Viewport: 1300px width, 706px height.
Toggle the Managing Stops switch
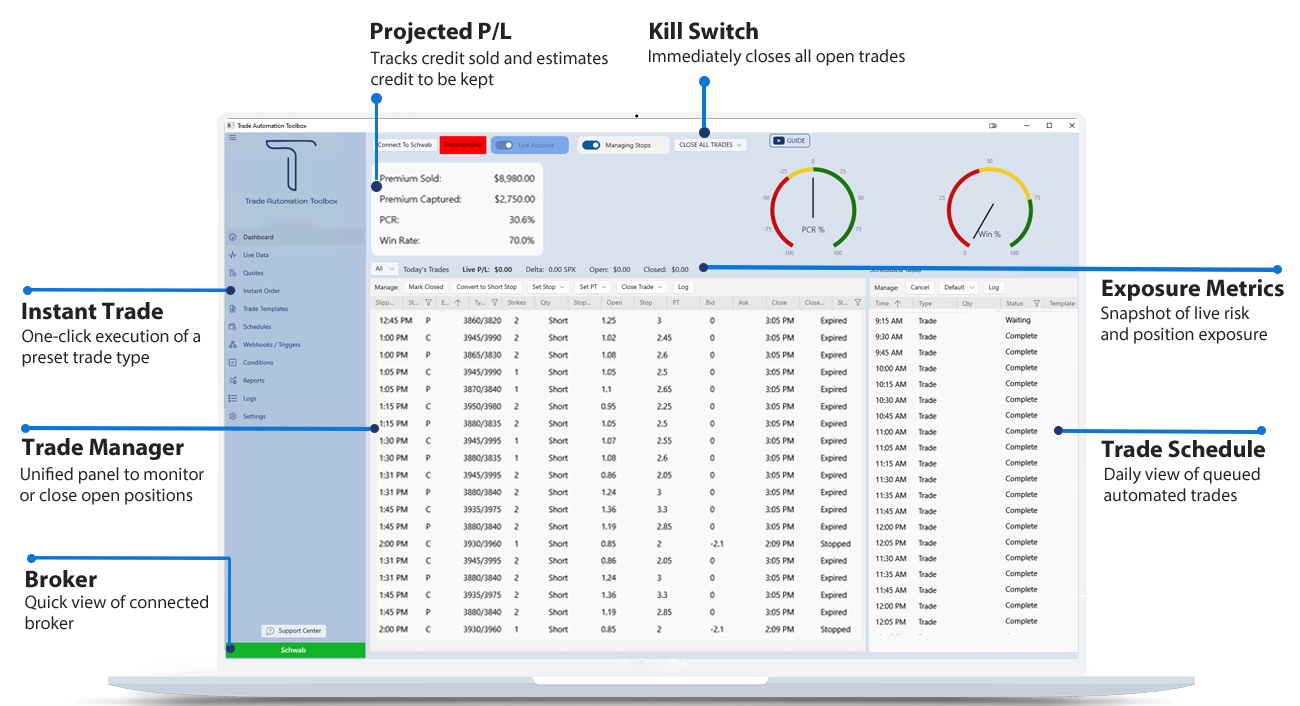591,145
